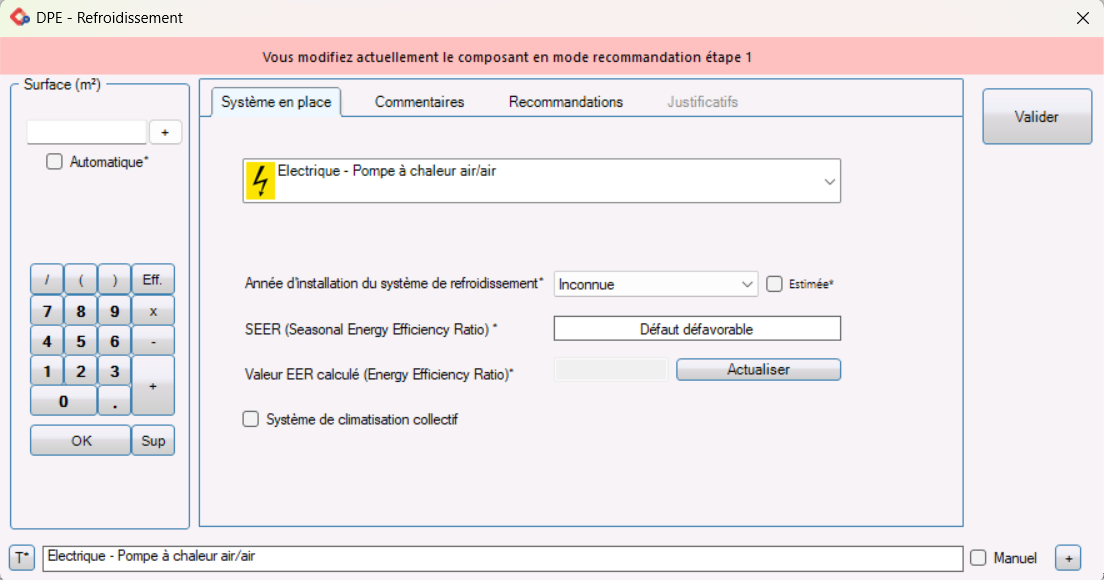Open the Recommandations tab

click(565, 102)
